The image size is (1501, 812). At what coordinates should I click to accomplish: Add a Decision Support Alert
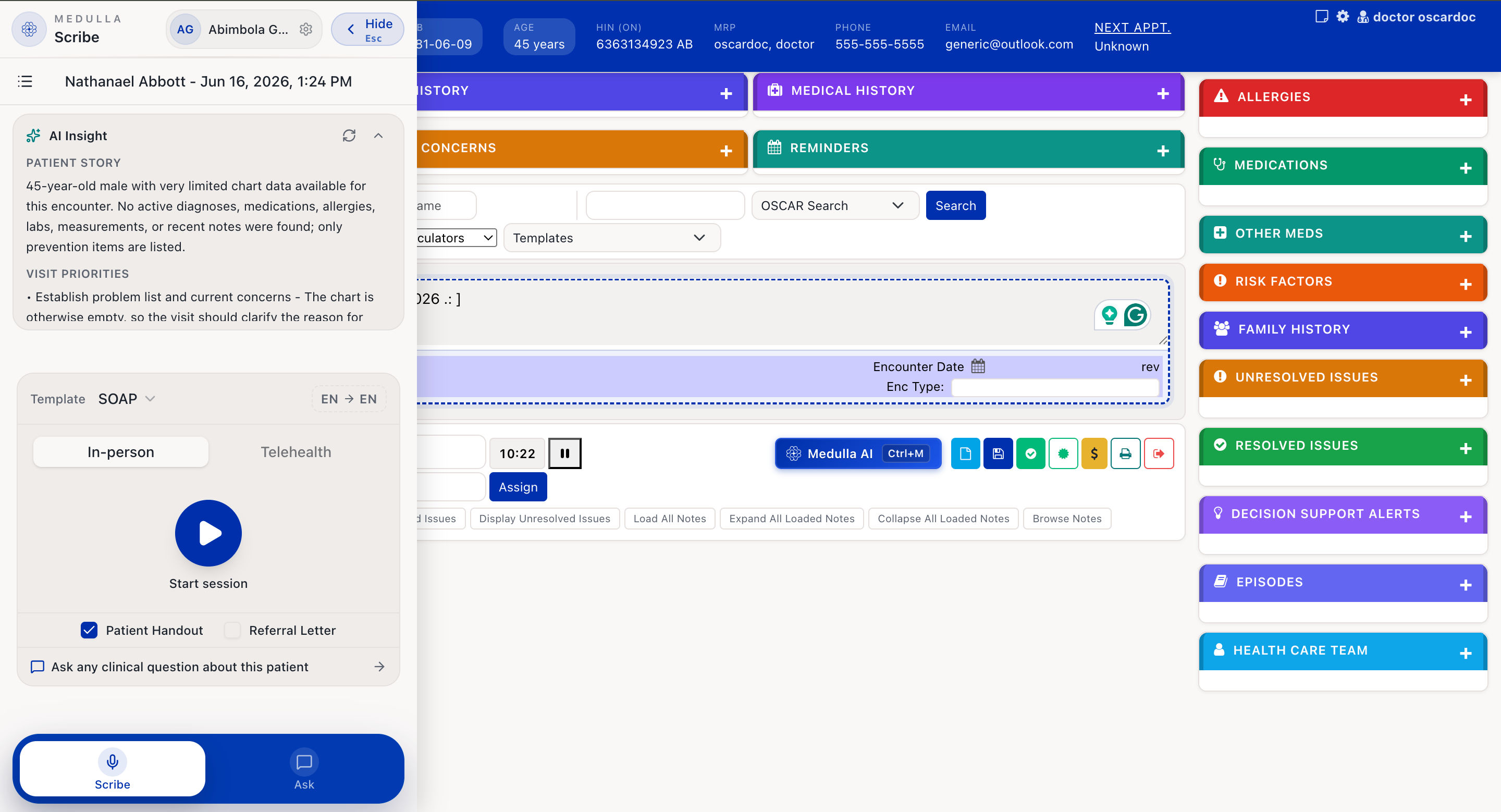click(1466, 516)
